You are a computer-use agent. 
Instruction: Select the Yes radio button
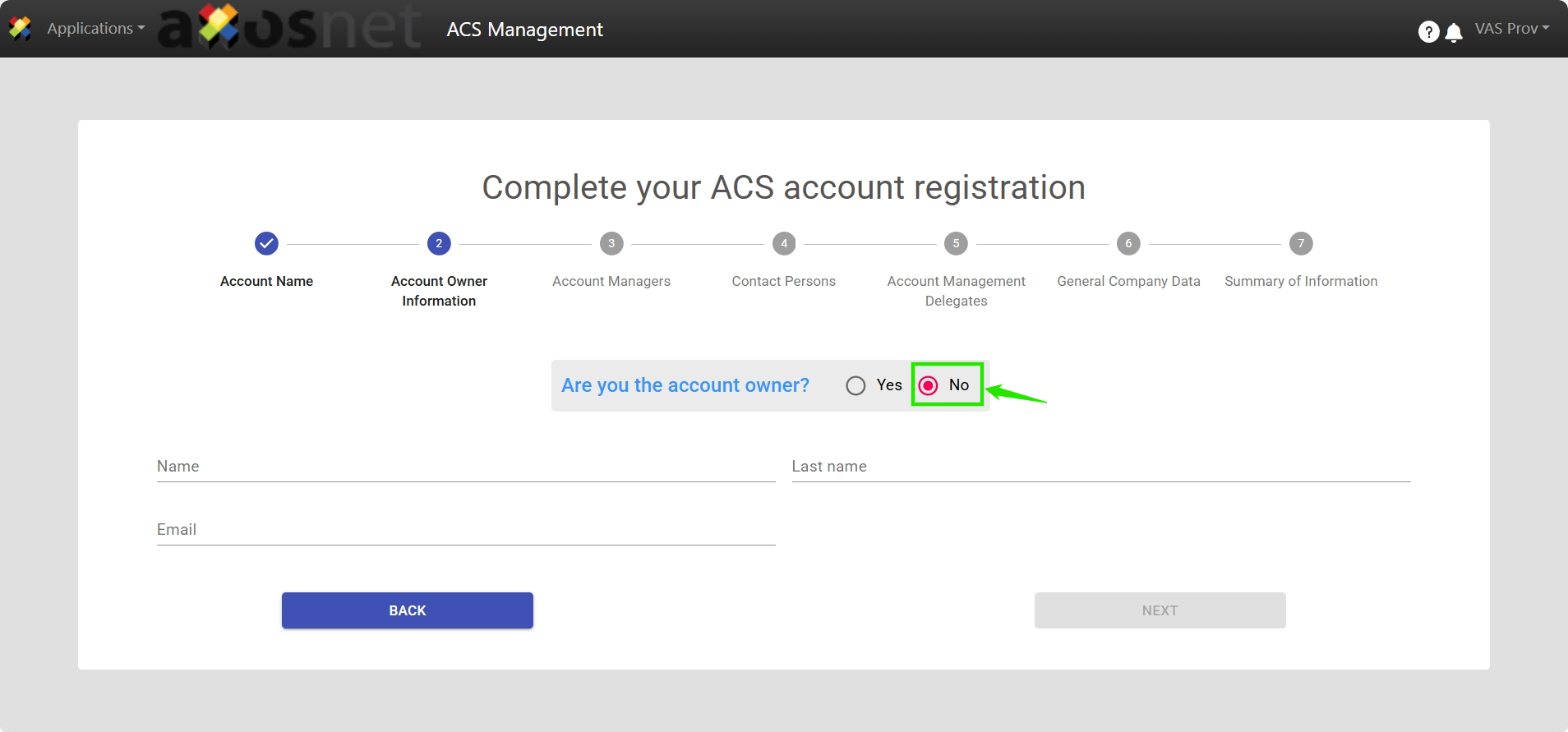coord(855,385)
